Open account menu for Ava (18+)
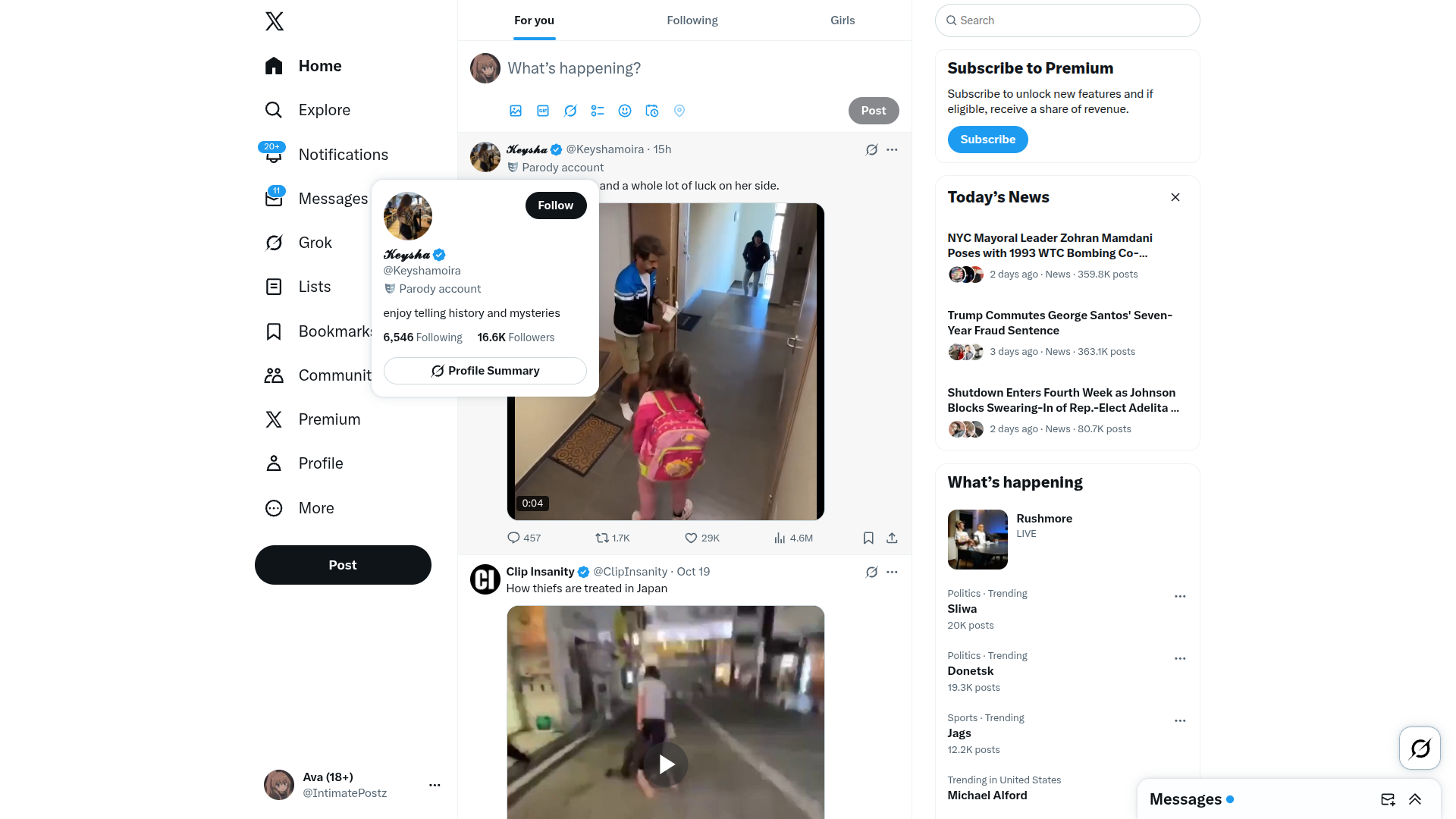1456x819 pixels. point(435,785)
